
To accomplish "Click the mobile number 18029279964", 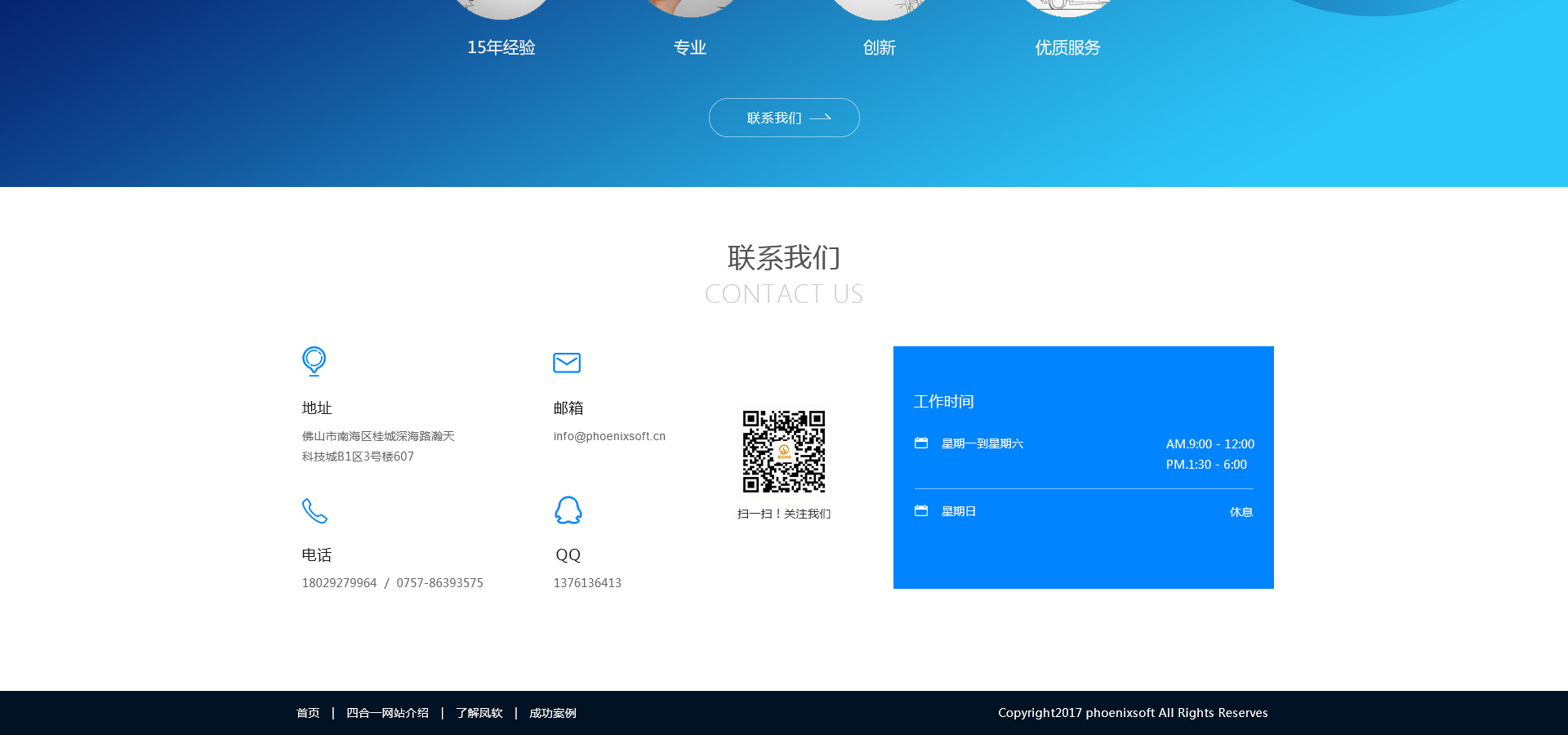I will pyautogui.click(x=340, y=583).
